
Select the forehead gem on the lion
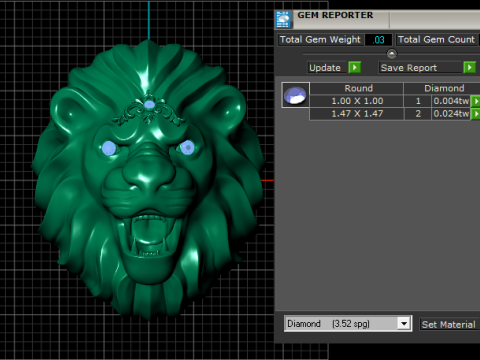click(149, 105)
